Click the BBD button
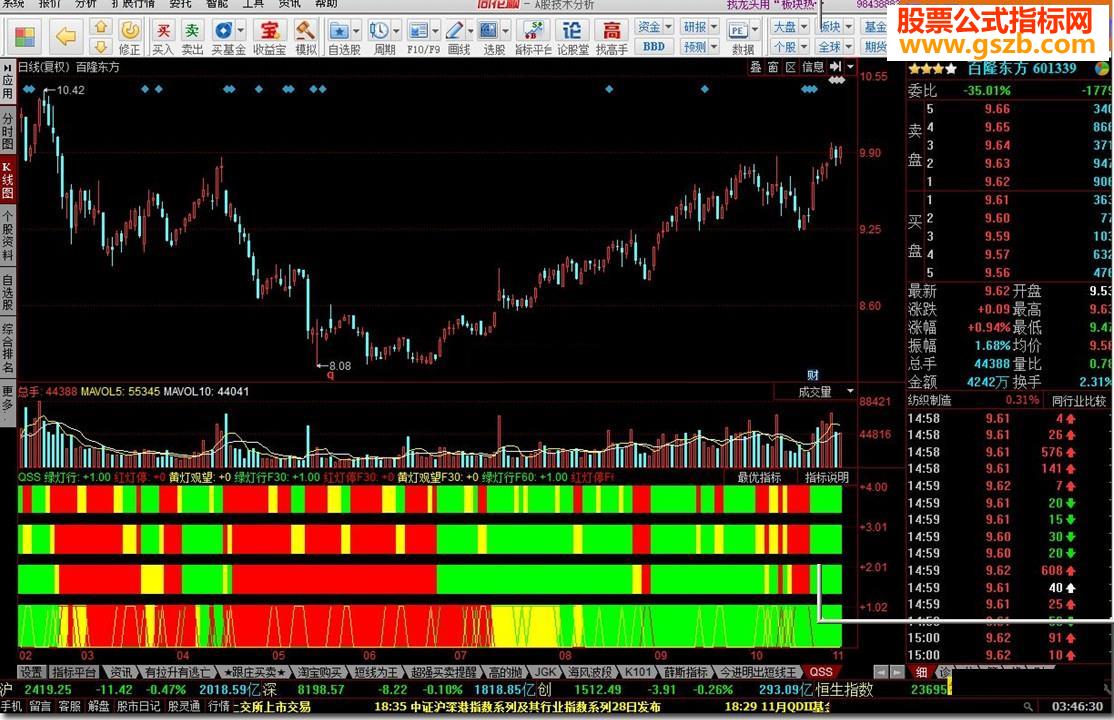This screenshot has width=1114, height=720. click(x=654, y=47)
